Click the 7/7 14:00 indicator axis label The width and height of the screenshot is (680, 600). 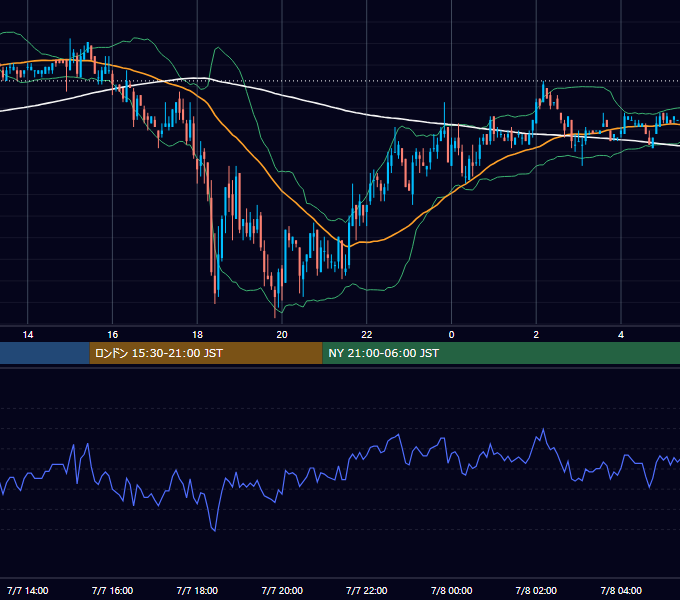click(x=28, y=590)
